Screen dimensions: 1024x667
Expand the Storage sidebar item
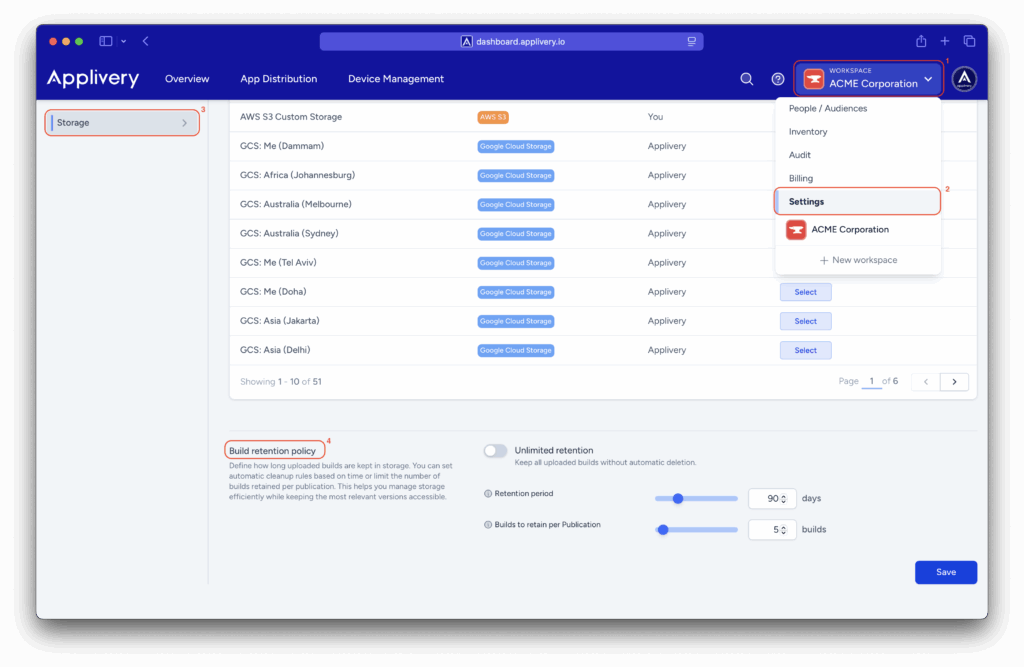[x=123, y=123]
